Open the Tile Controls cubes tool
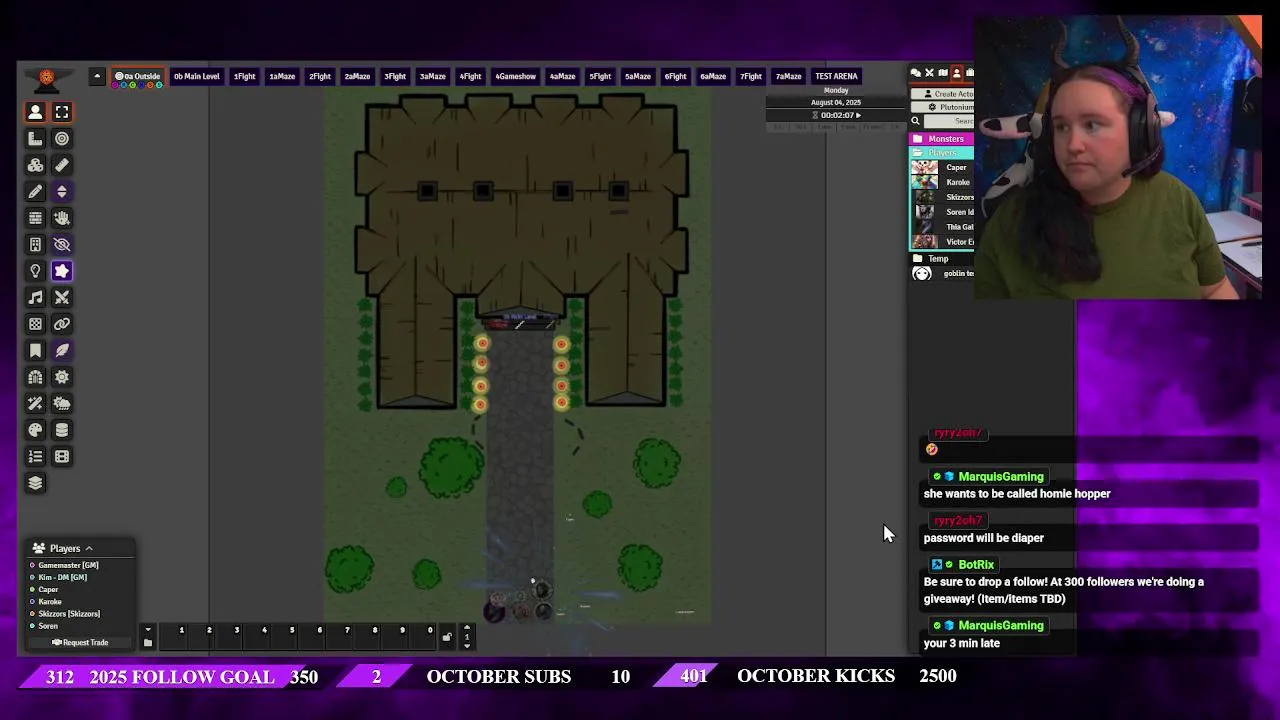Screen dimensions: 1280x720 [x=35, y=165]
